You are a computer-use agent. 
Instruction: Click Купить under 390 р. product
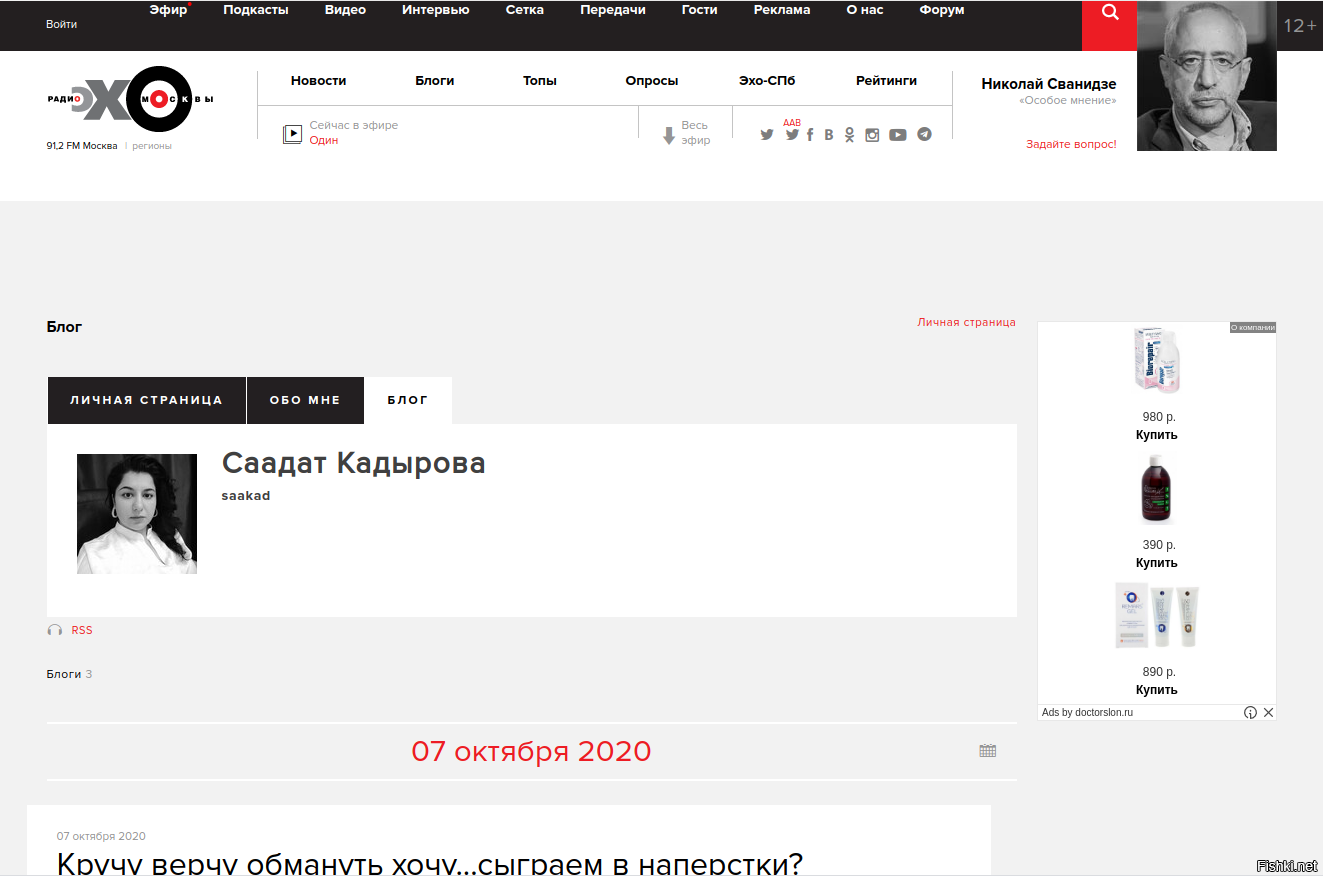click(1157, 563)
